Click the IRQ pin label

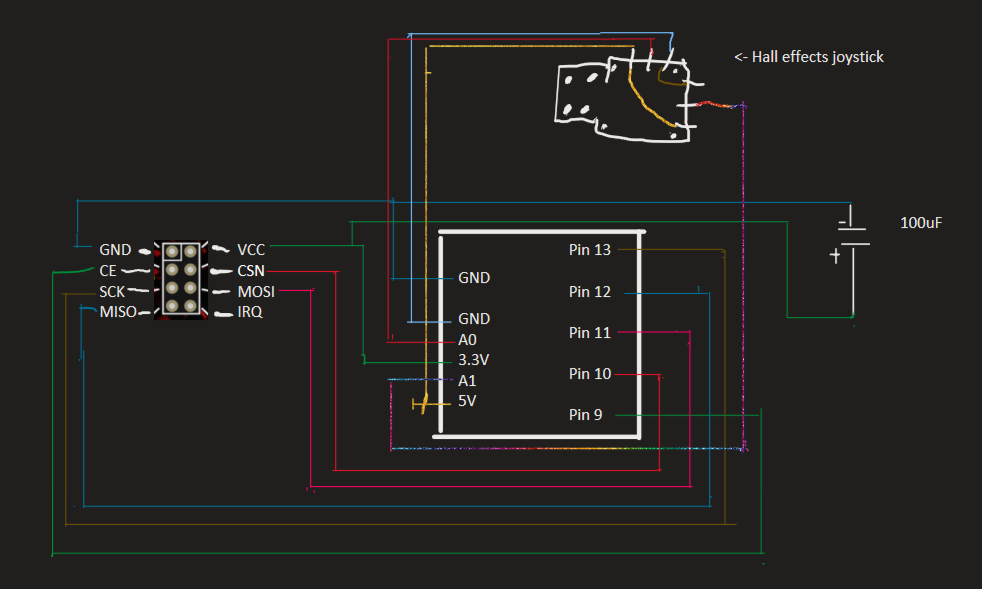click(x=250, y=312)
